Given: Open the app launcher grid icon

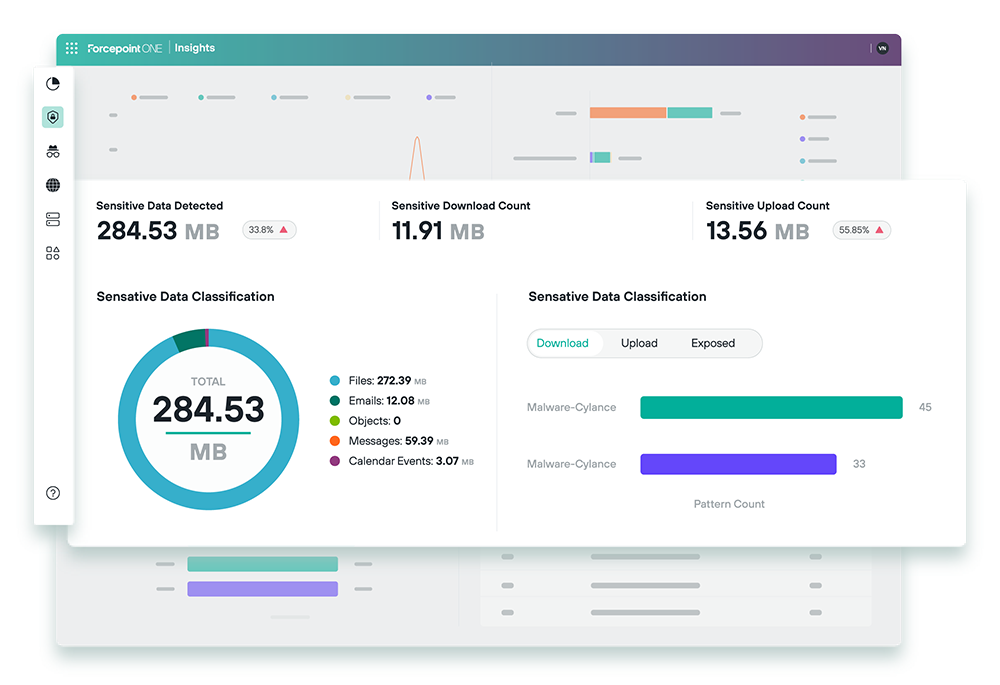Looking at the screenshot, I should click(72, 48).
